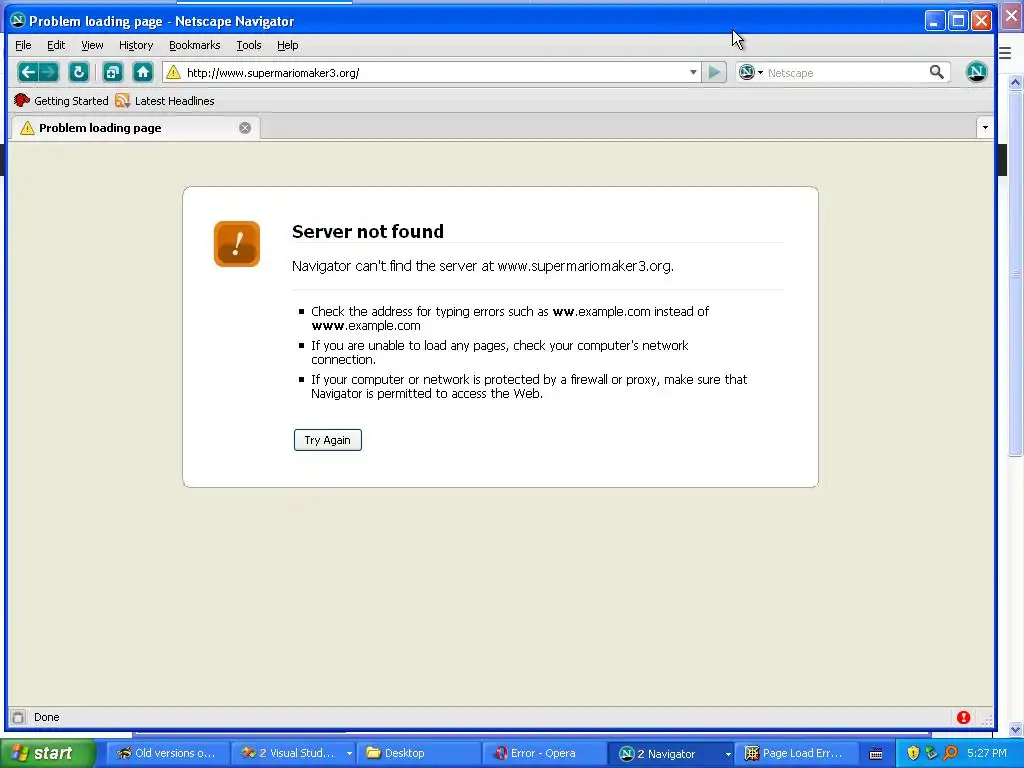Open the Edit menu

[56, 45]
